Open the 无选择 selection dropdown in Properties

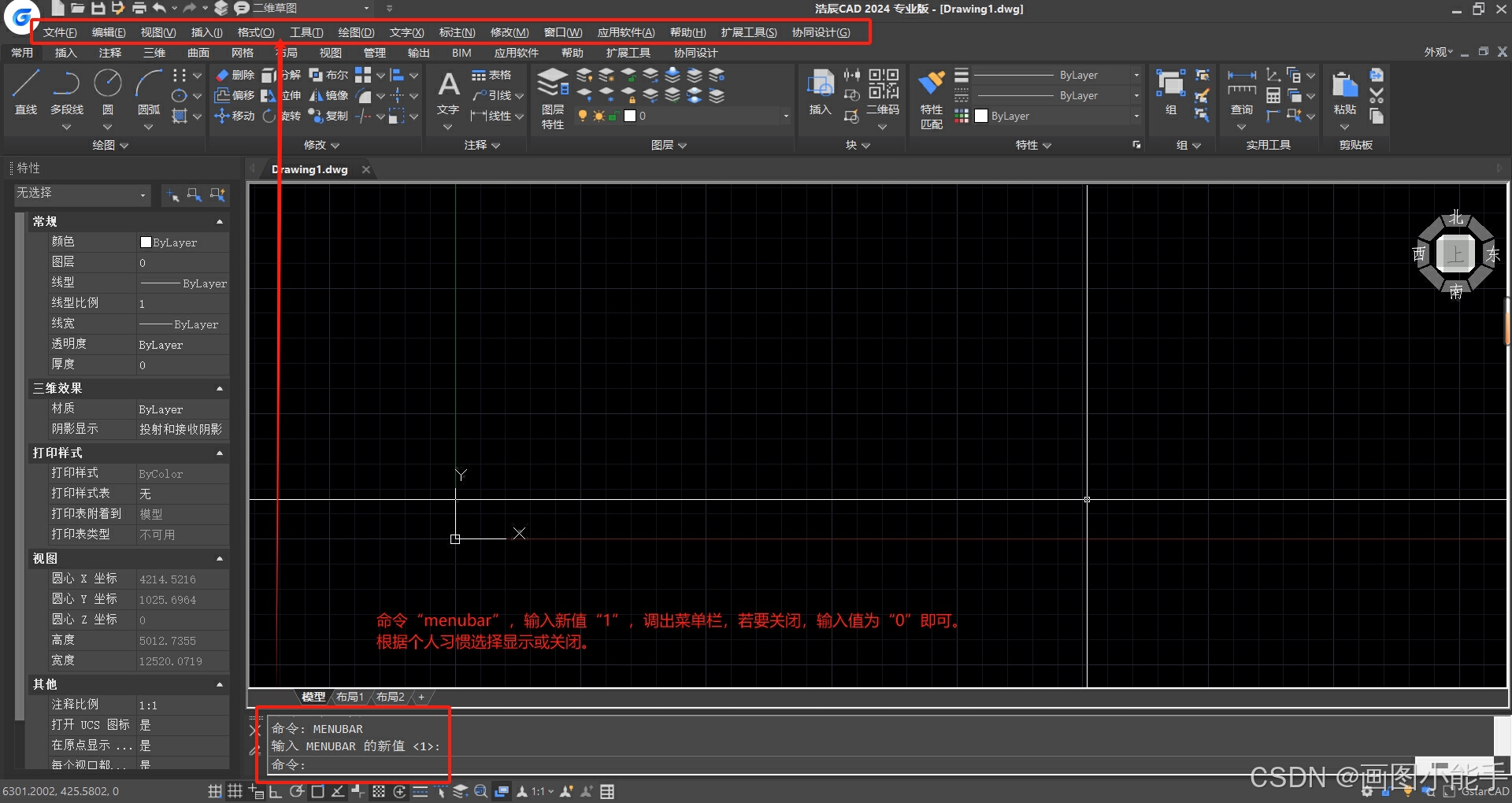click(x=82, y=194)
